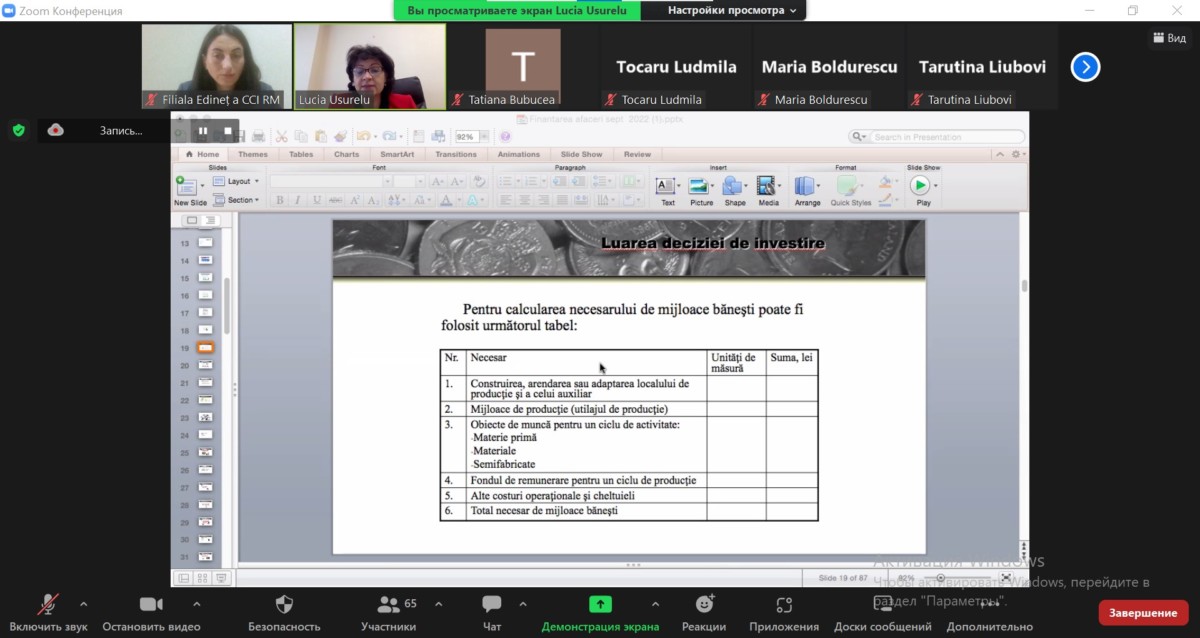Open the Review ribbon tab
Viewport: 1200px width, 638px height.
(637, 155)
